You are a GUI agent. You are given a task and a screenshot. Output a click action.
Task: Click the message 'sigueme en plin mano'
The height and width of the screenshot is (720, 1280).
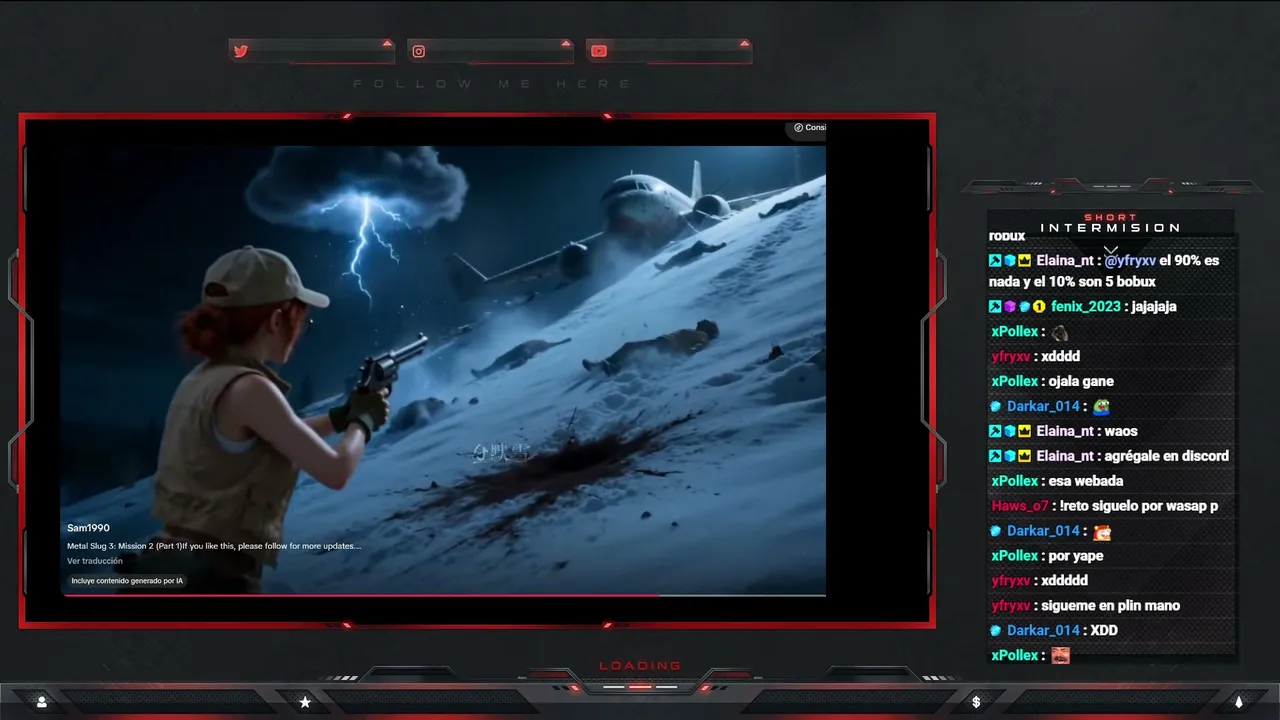coord(1110,606)
